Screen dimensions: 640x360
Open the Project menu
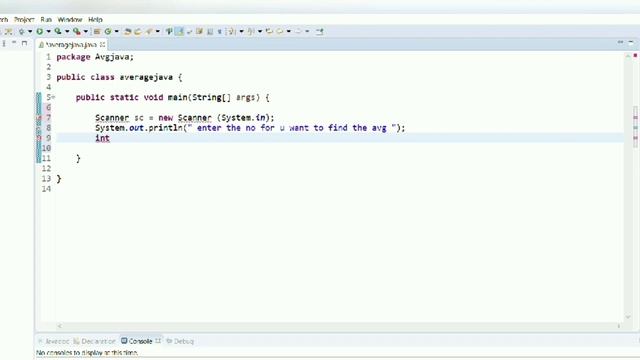24,20
